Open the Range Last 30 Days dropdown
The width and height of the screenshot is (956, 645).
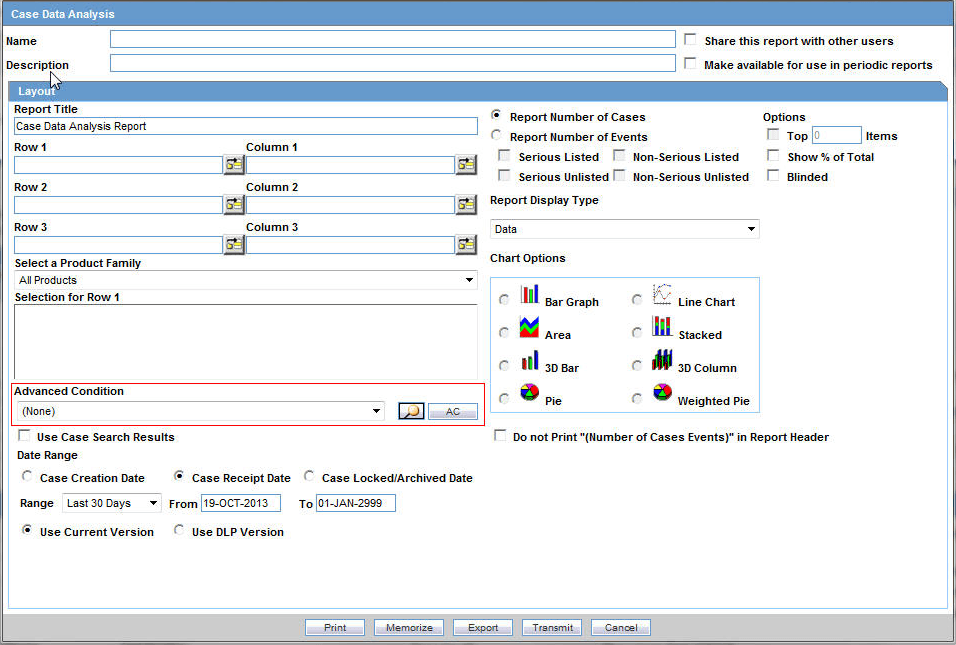pos(112,504)
